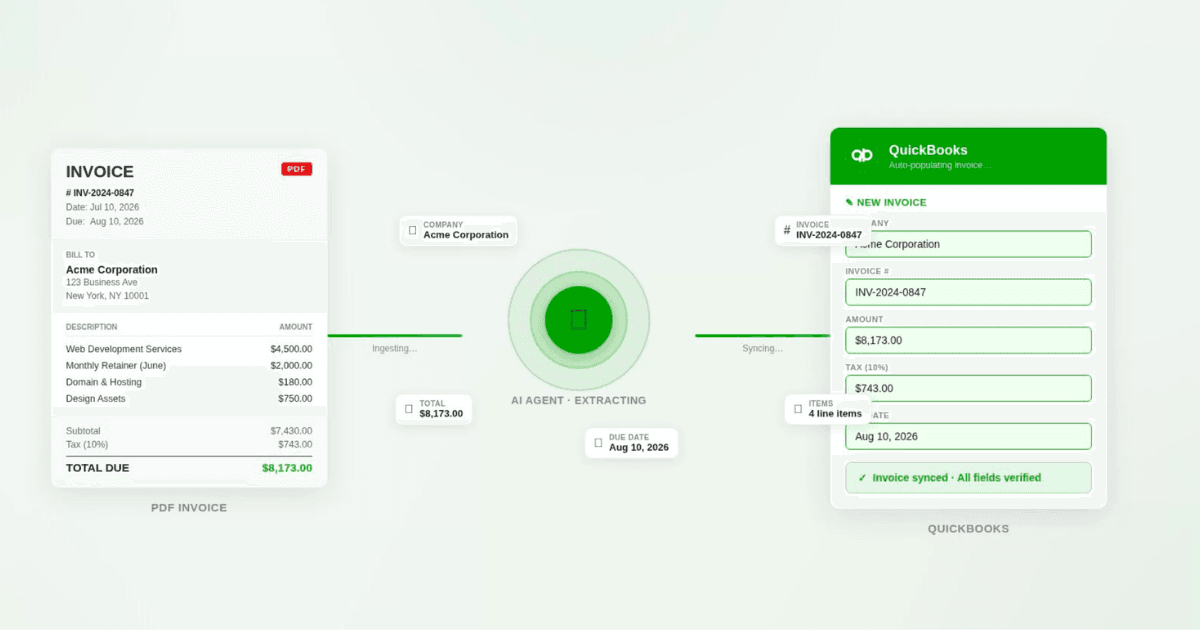Screen dimensions: 1200x630
Task: Click the due date field Aug 10, 2026
Action: click(968, 436)
